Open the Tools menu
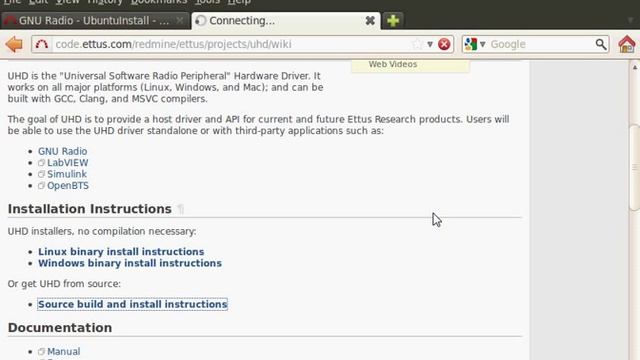This screenshot has width=640, height=360. (x=207, y=2)
